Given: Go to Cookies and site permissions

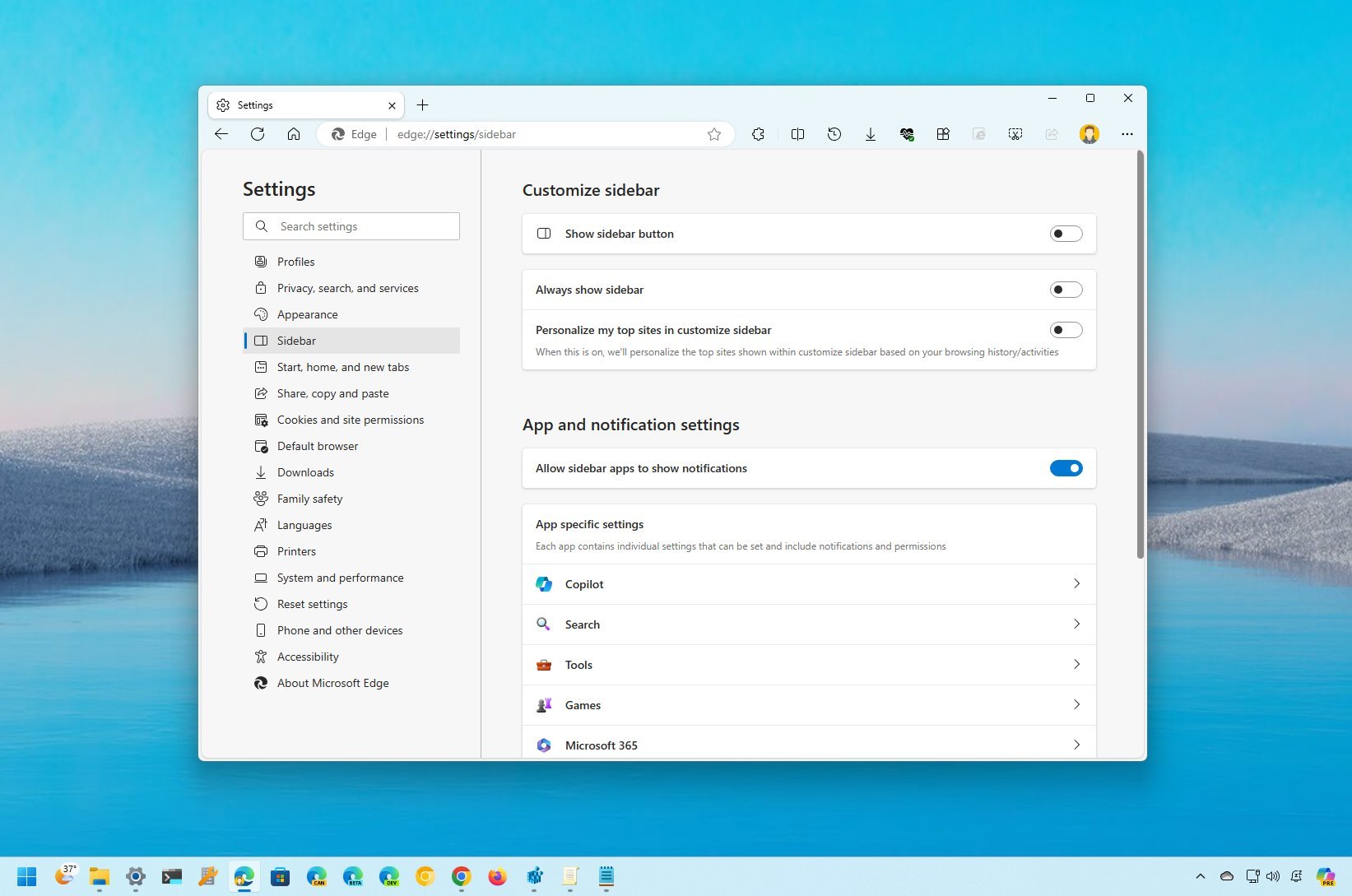Looking at the screenshot, I should tap(350, 420).
